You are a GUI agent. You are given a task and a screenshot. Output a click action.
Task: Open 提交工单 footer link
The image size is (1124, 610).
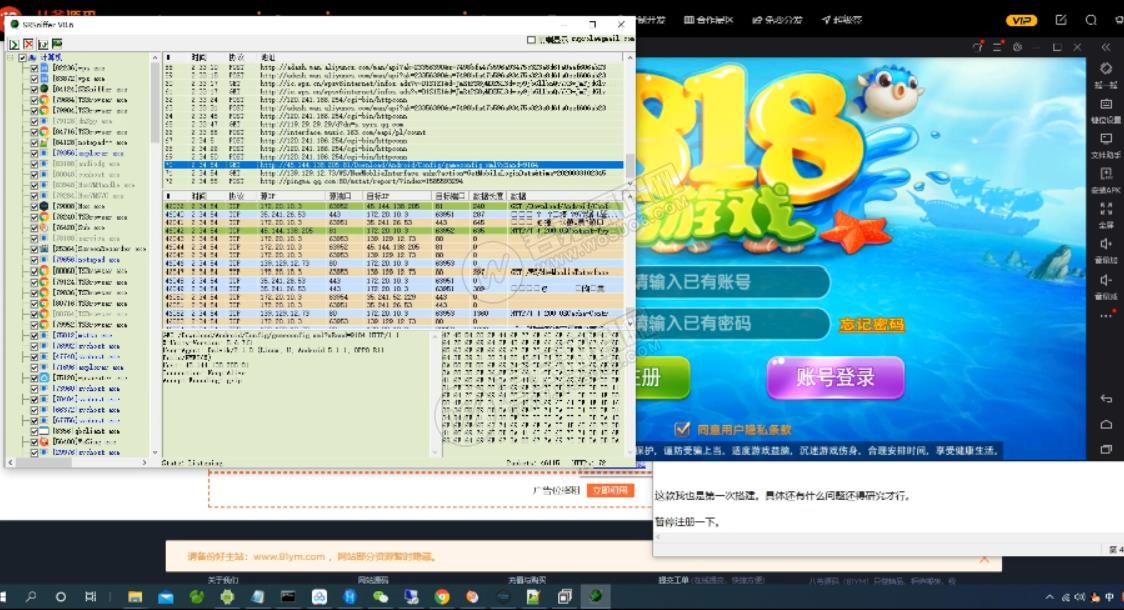(x=672, y=580)
